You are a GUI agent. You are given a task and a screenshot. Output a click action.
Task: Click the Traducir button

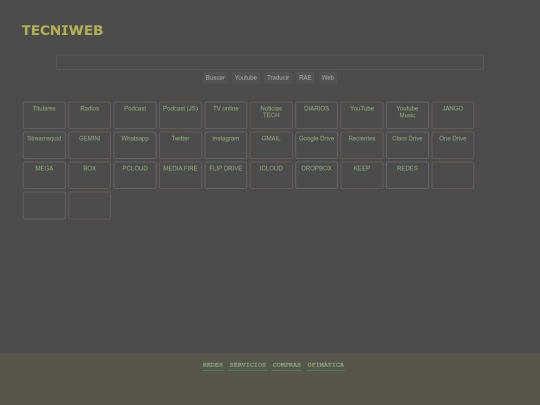tap(278, 78)
